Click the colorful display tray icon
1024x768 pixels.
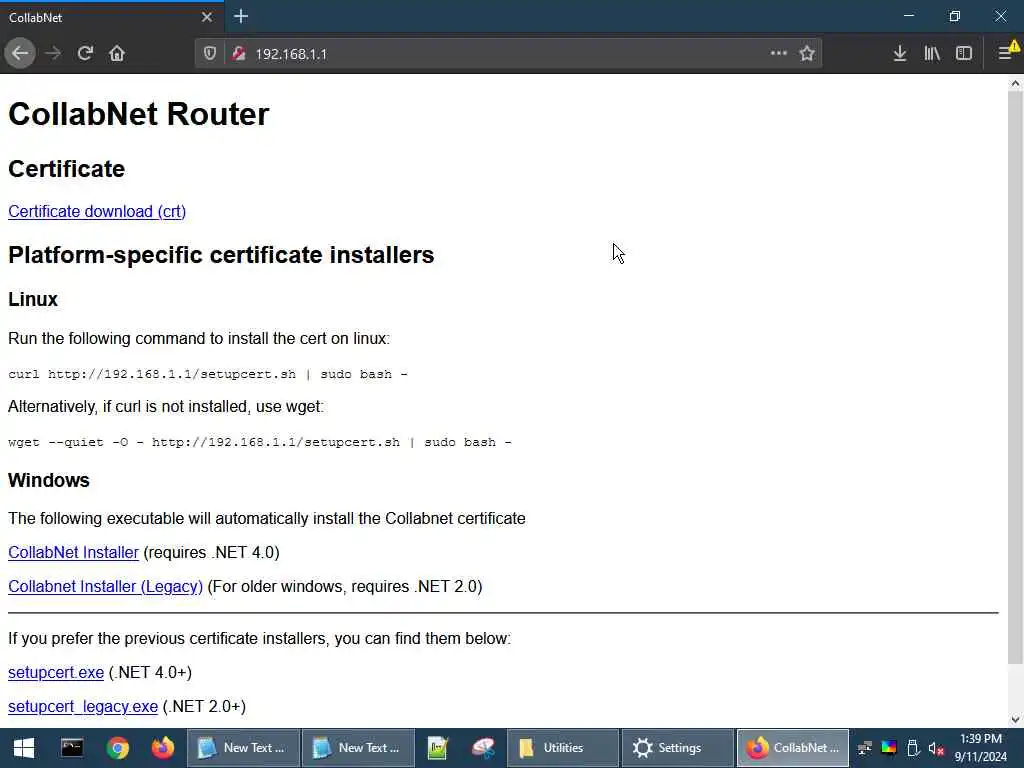click(889, 748)
